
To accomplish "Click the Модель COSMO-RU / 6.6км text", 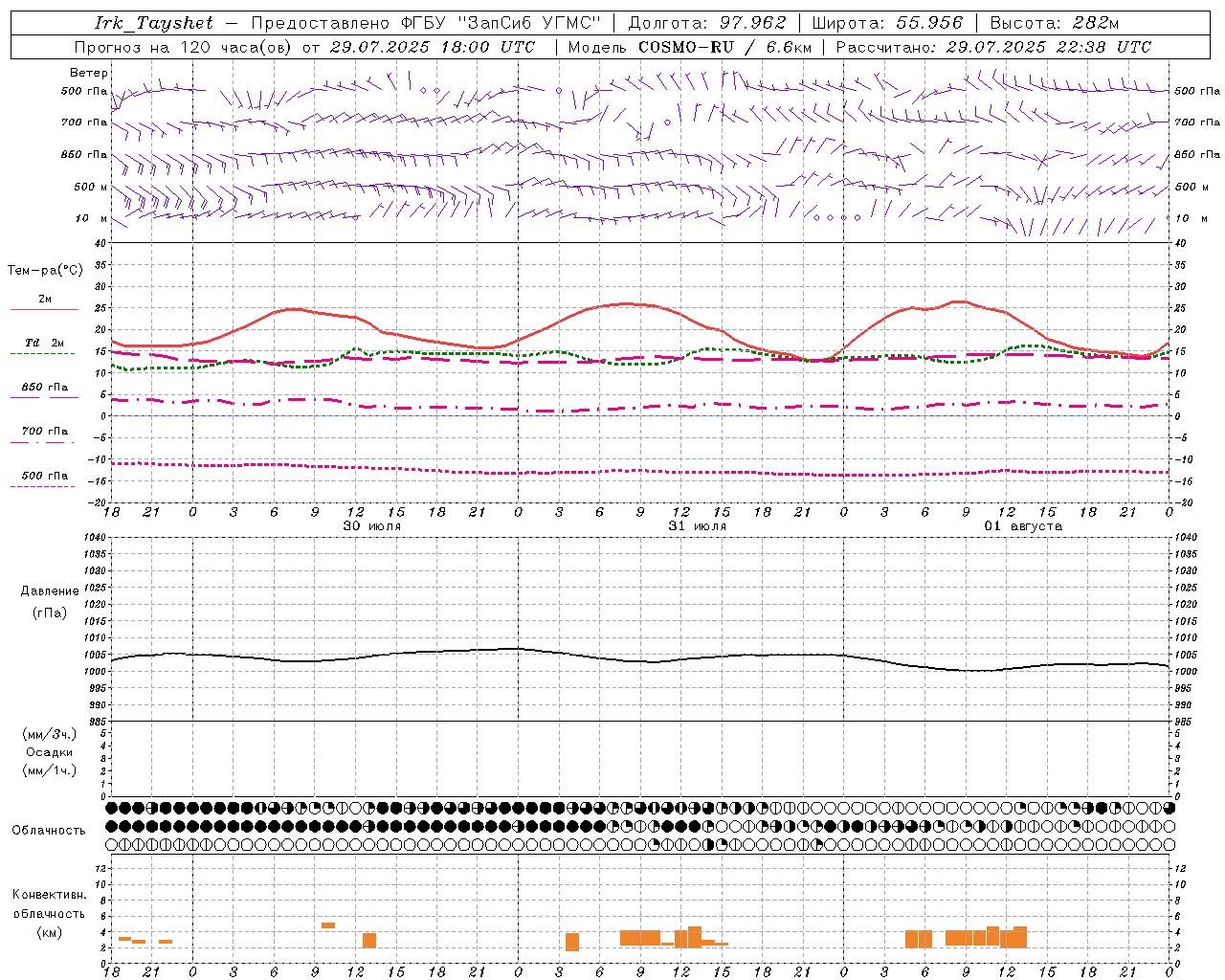I will point(690,47).
